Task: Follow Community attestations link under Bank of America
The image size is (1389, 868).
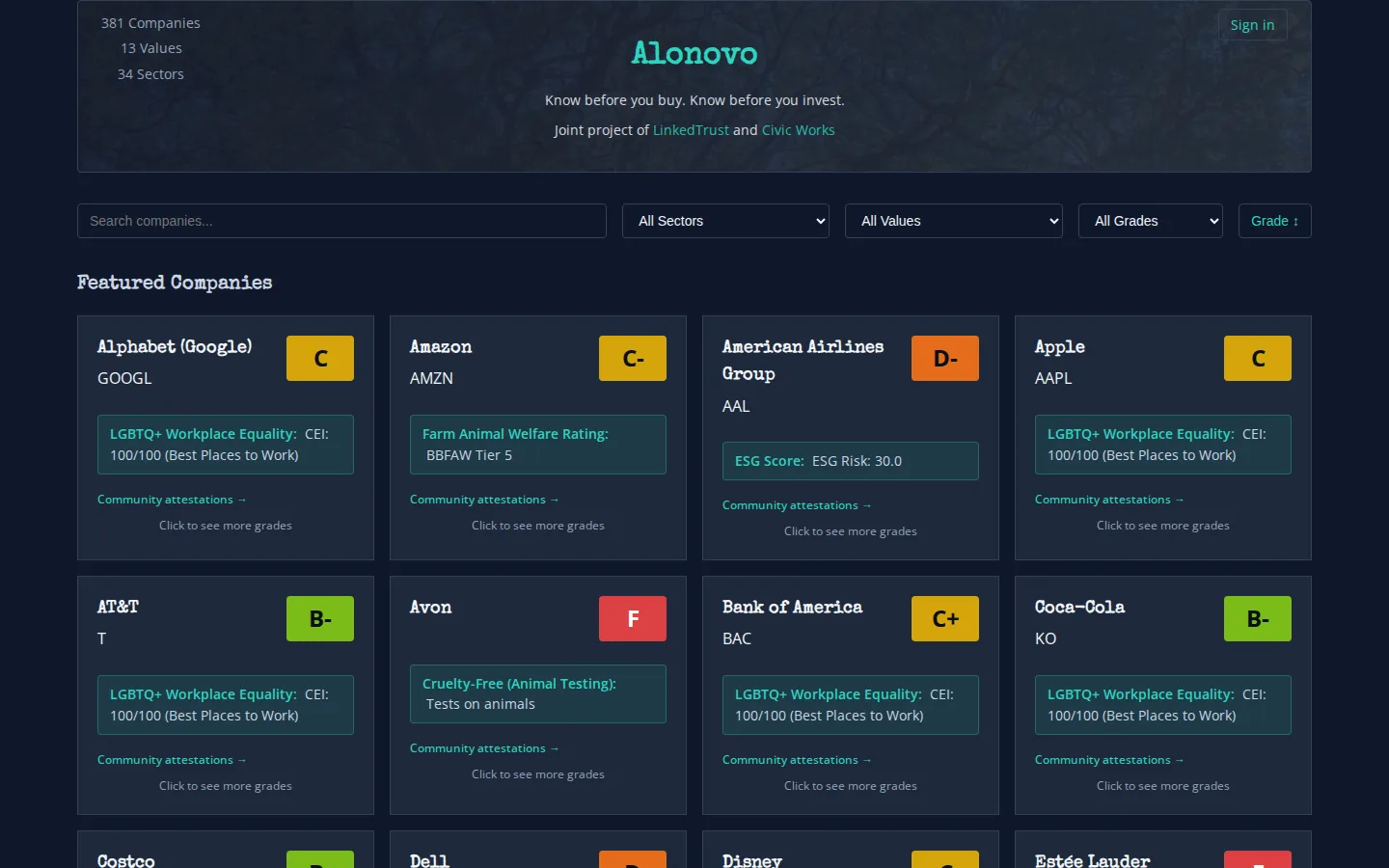Action: (797, 760)
